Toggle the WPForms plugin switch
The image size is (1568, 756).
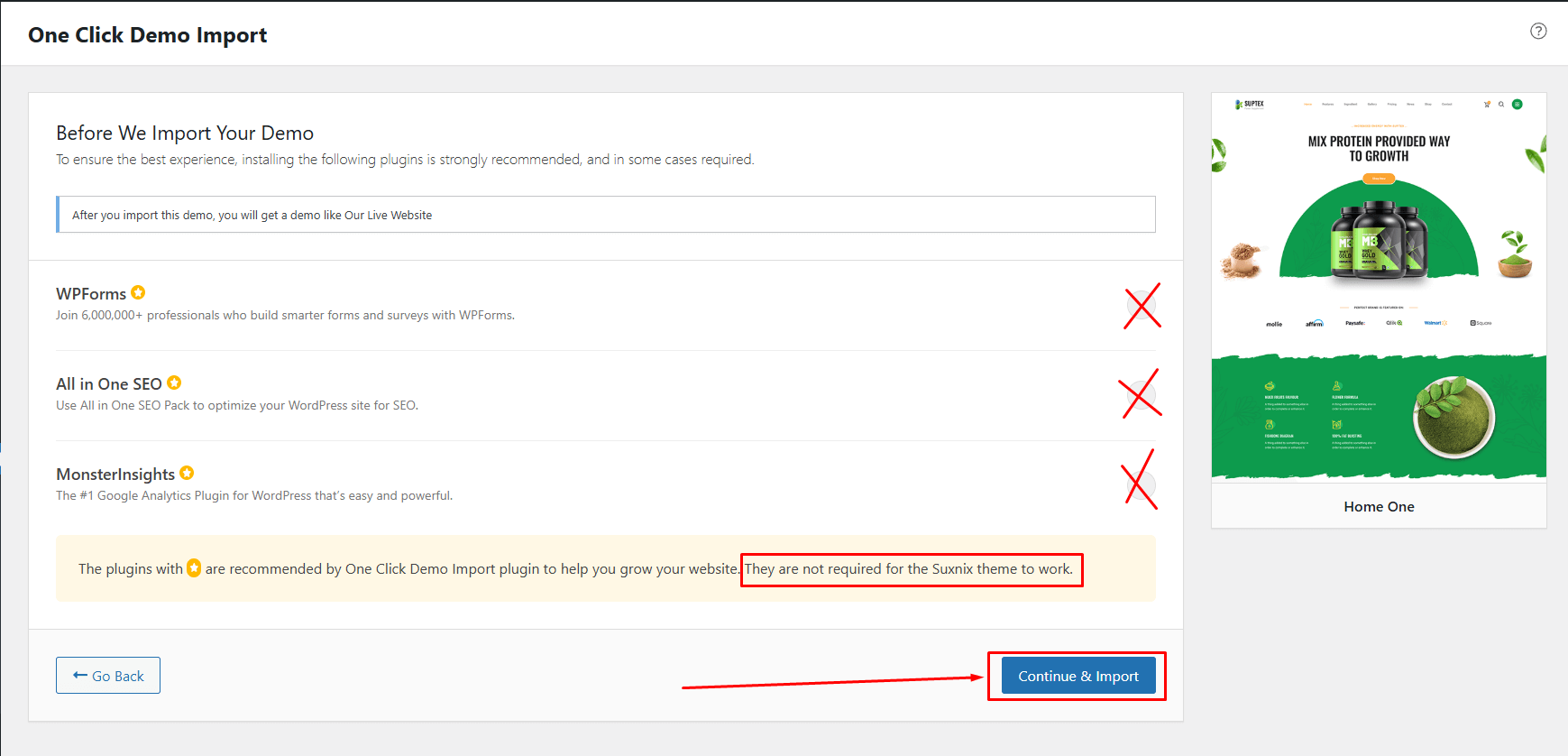(x=1142, y=306)
